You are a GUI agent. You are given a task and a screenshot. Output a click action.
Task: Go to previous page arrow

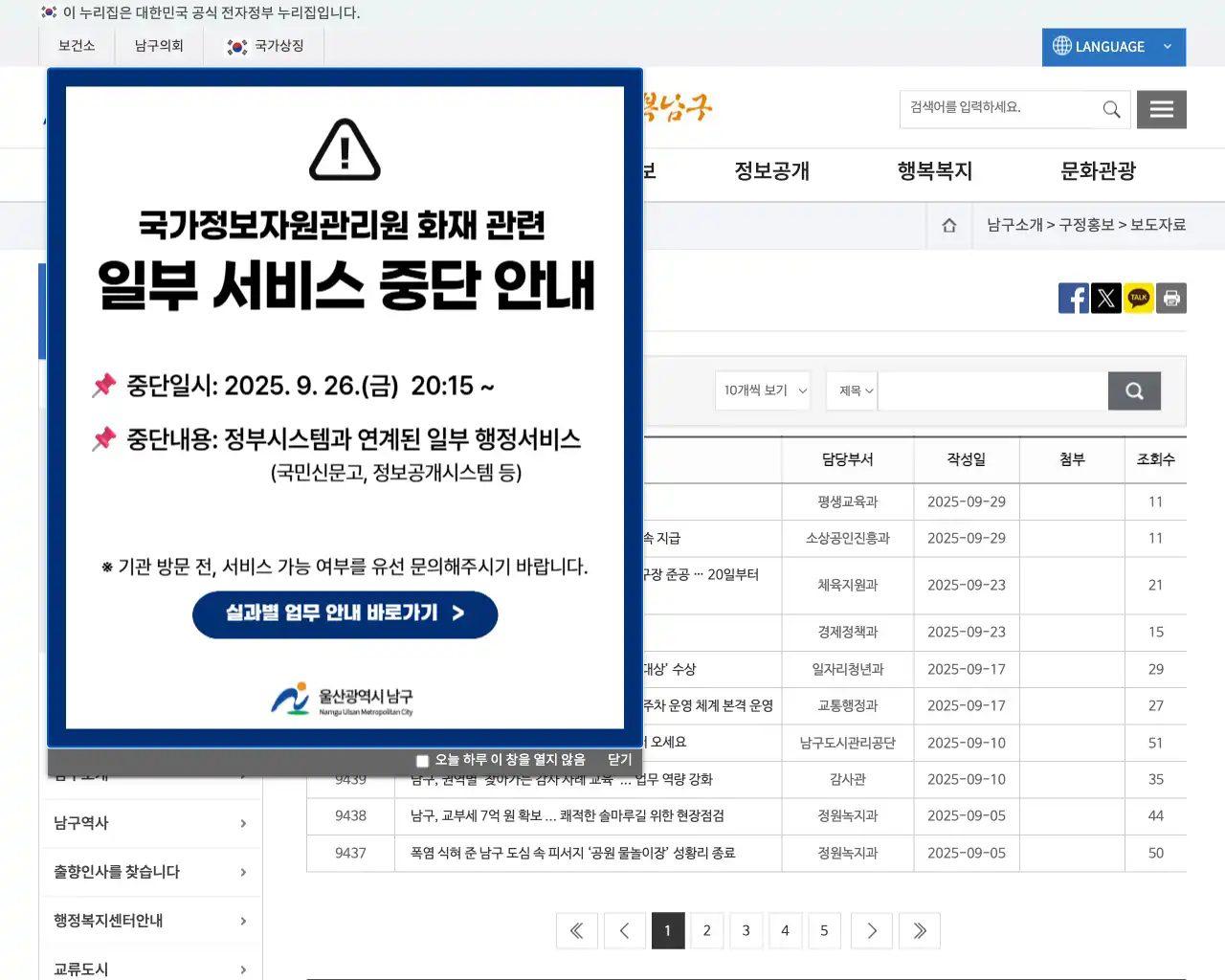(625, 930)
